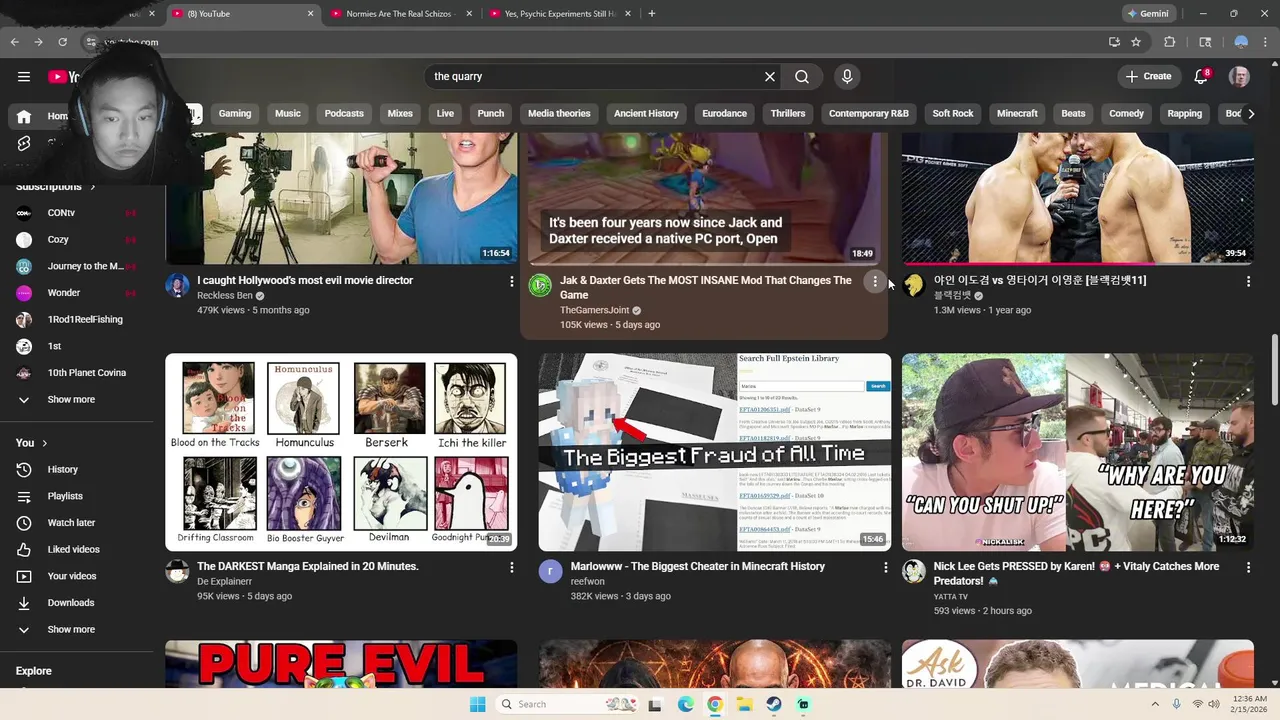Switch to Yes, Psychic Experiments browser tab
Image resolution: width=1280 pixels, height=720 pixels.
point(560,14)
